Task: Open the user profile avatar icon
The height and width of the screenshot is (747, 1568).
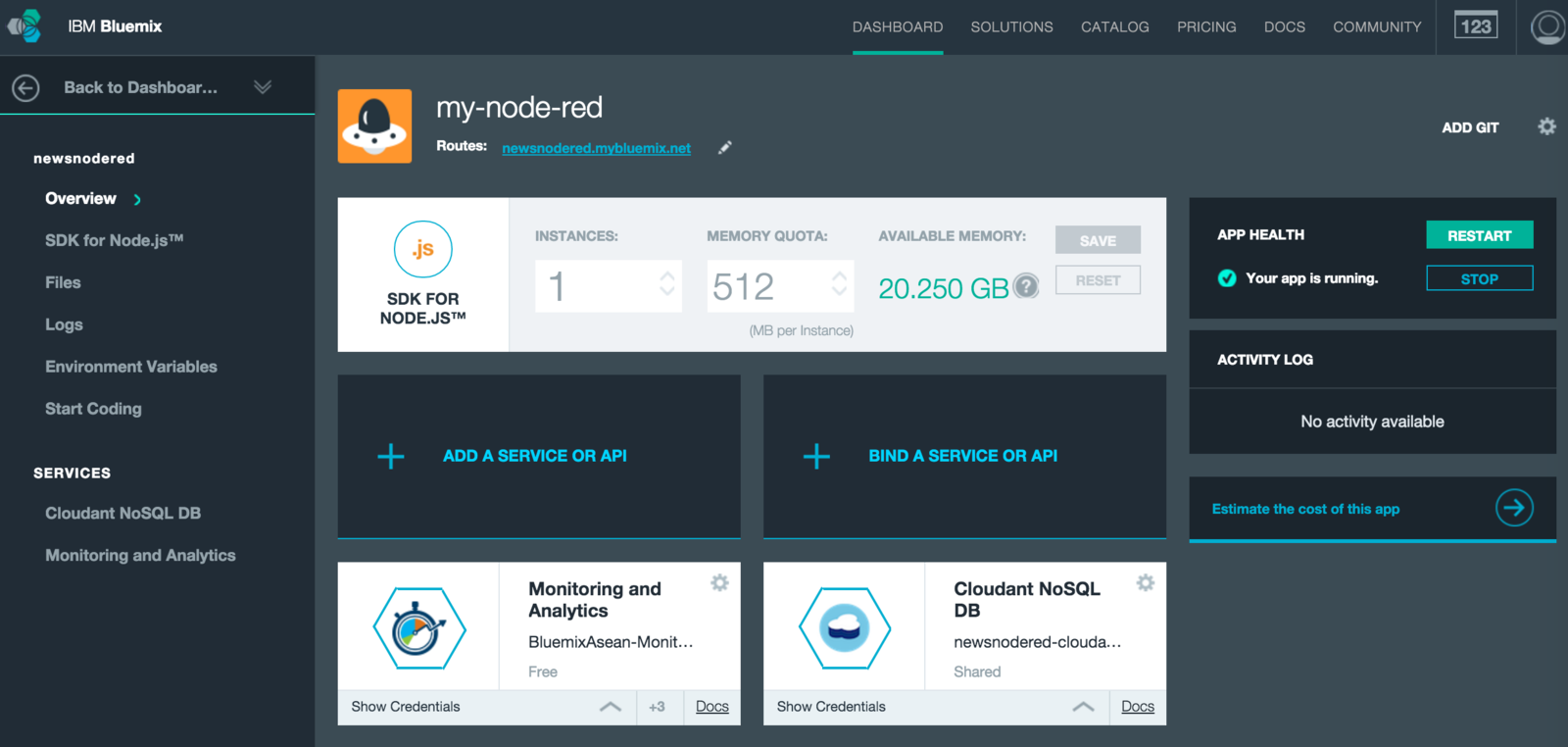Action: pyautogui.click(x=1549, y=26)
